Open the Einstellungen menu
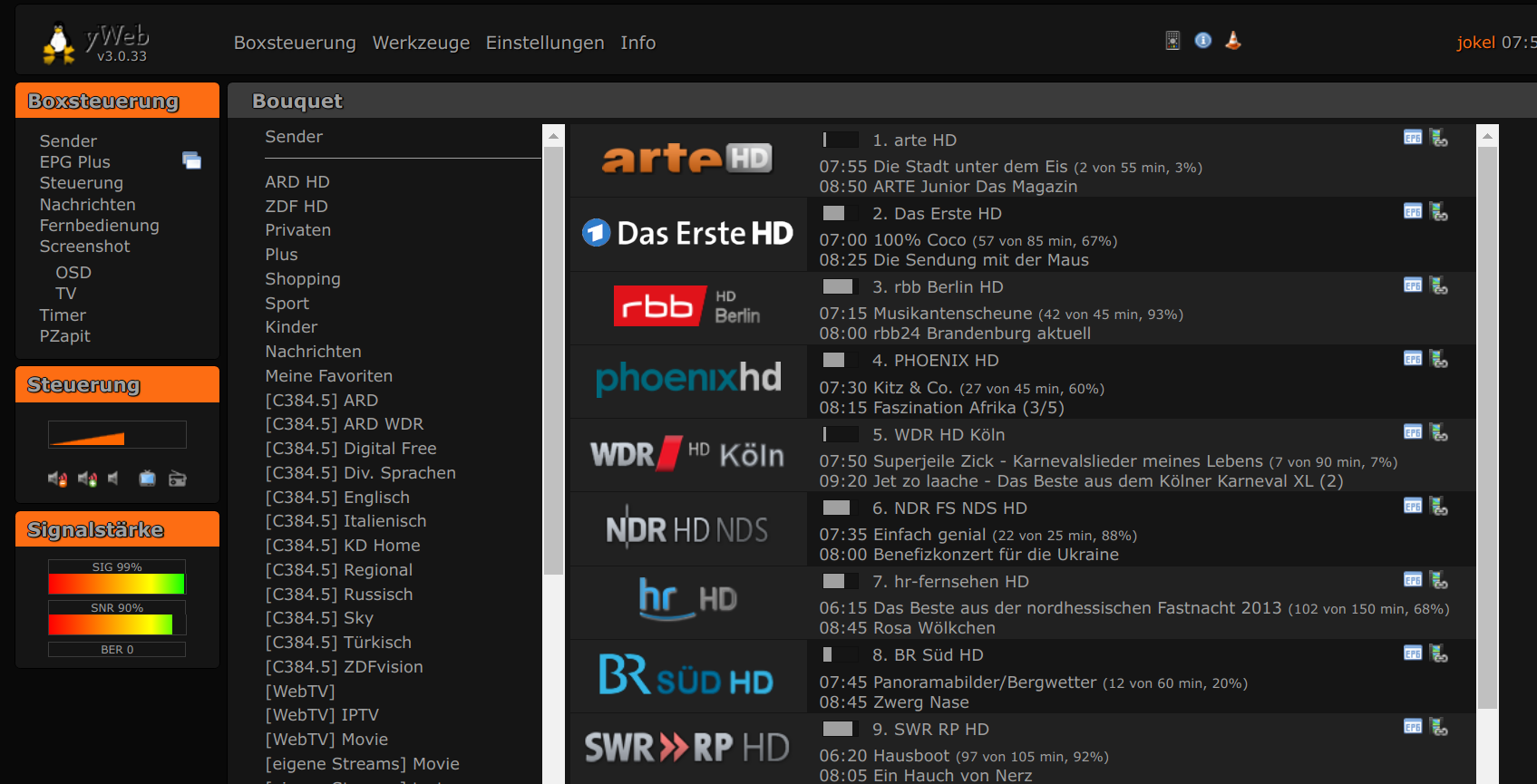1537x784 pixels. click(545, 43)
